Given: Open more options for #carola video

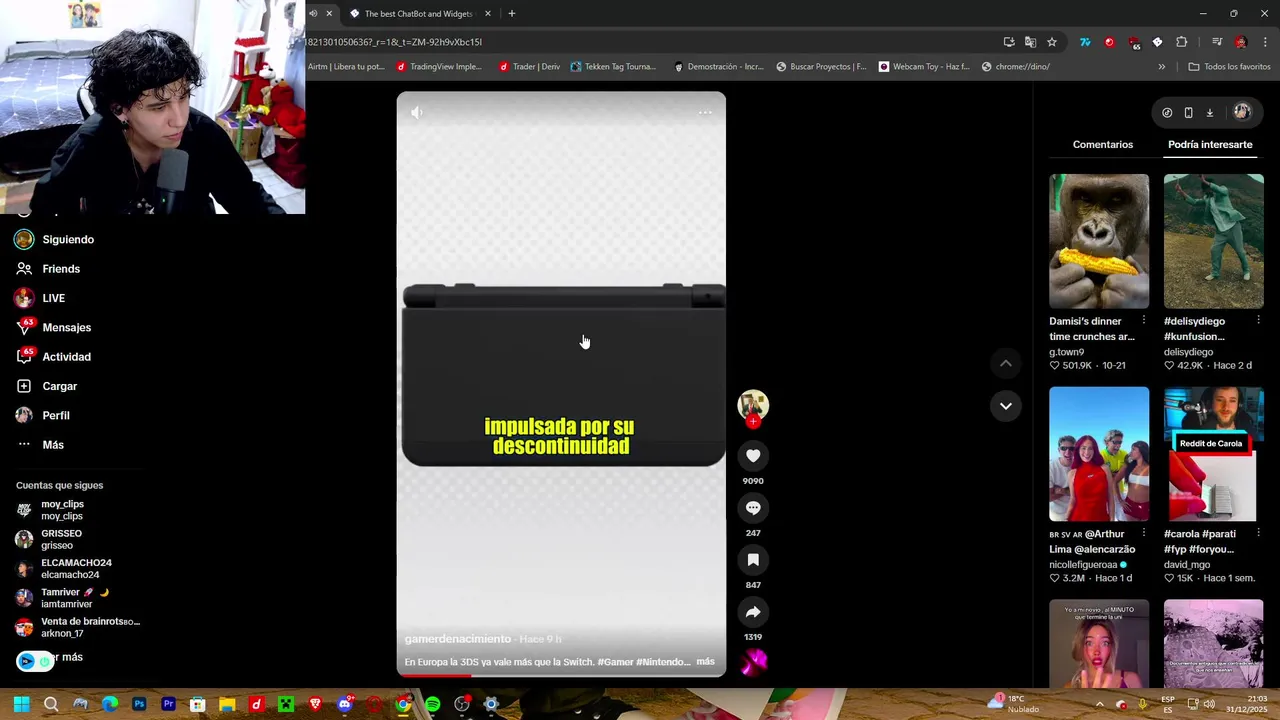Looking at the screenshot, I should click(x=1258, y=534).
